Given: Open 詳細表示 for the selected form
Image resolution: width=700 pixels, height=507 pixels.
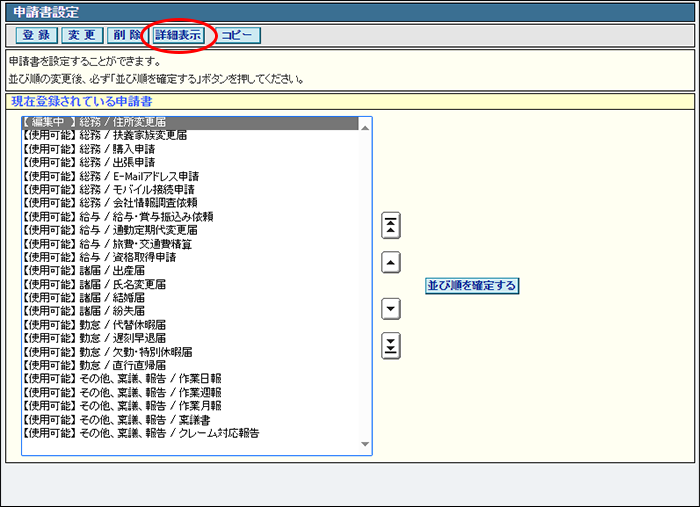Looking at the screenshot, I should click(x=178, y=35).
